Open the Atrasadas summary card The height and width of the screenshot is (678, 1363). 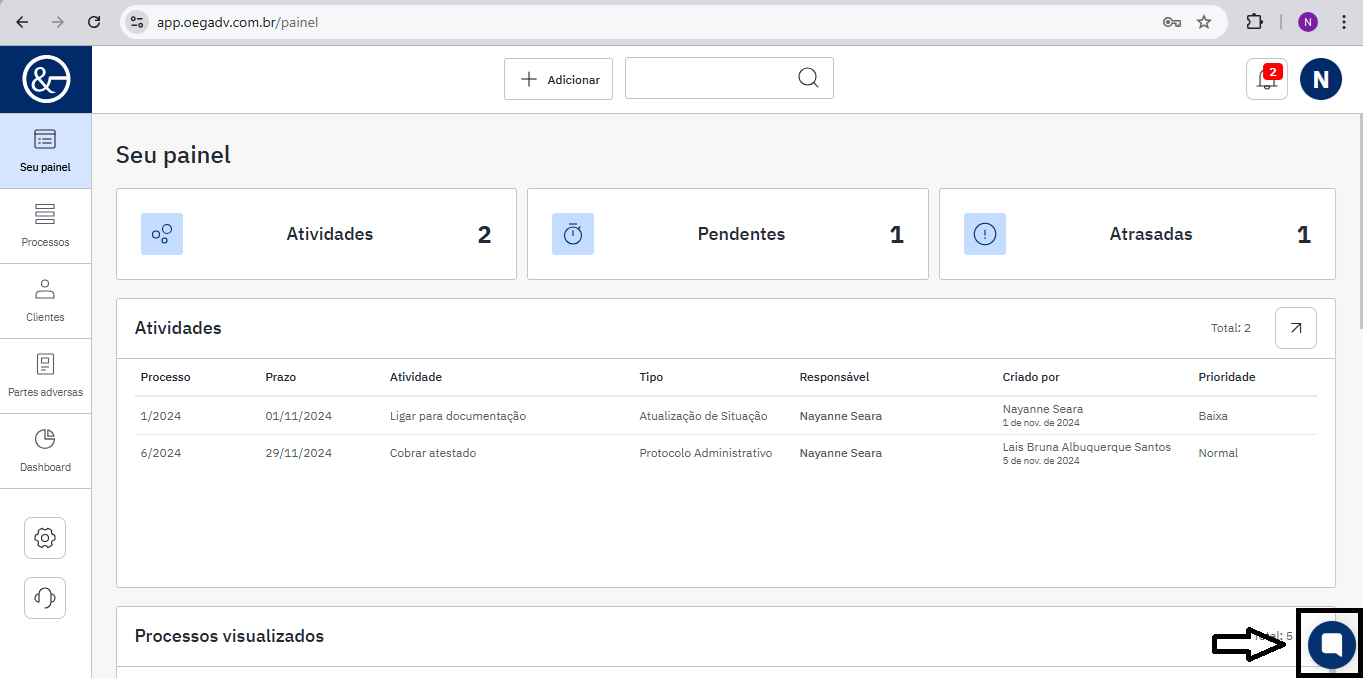tap(1137, 234)
